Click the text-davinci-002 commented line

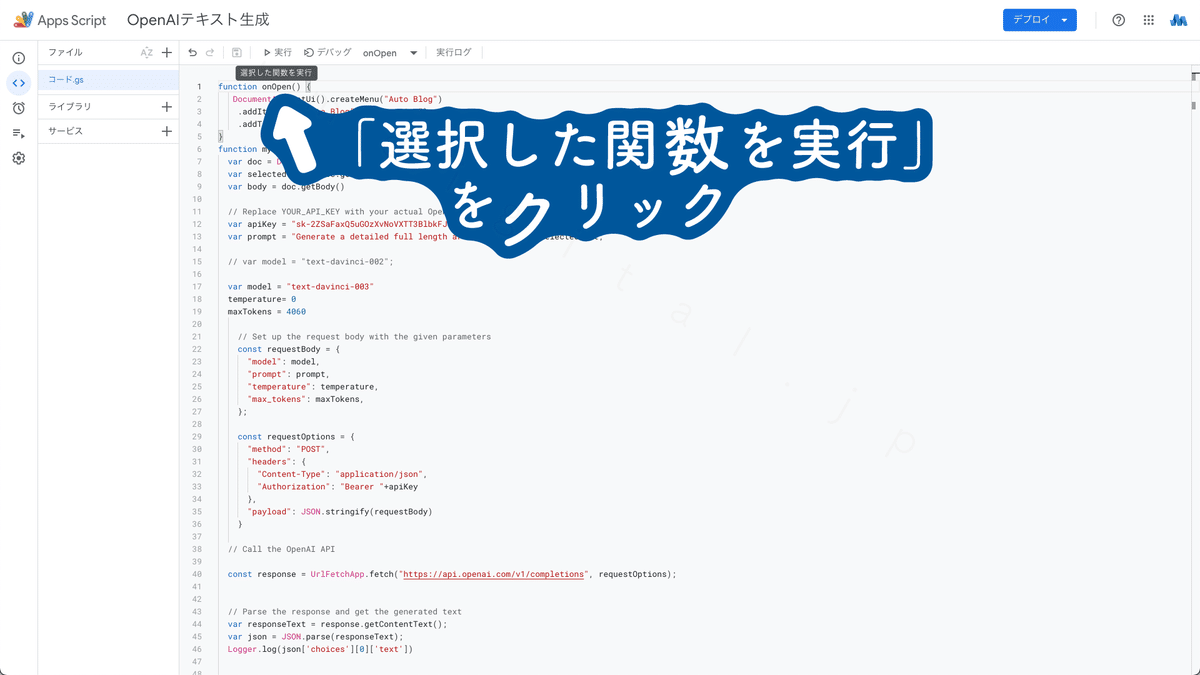pos(310,262)
